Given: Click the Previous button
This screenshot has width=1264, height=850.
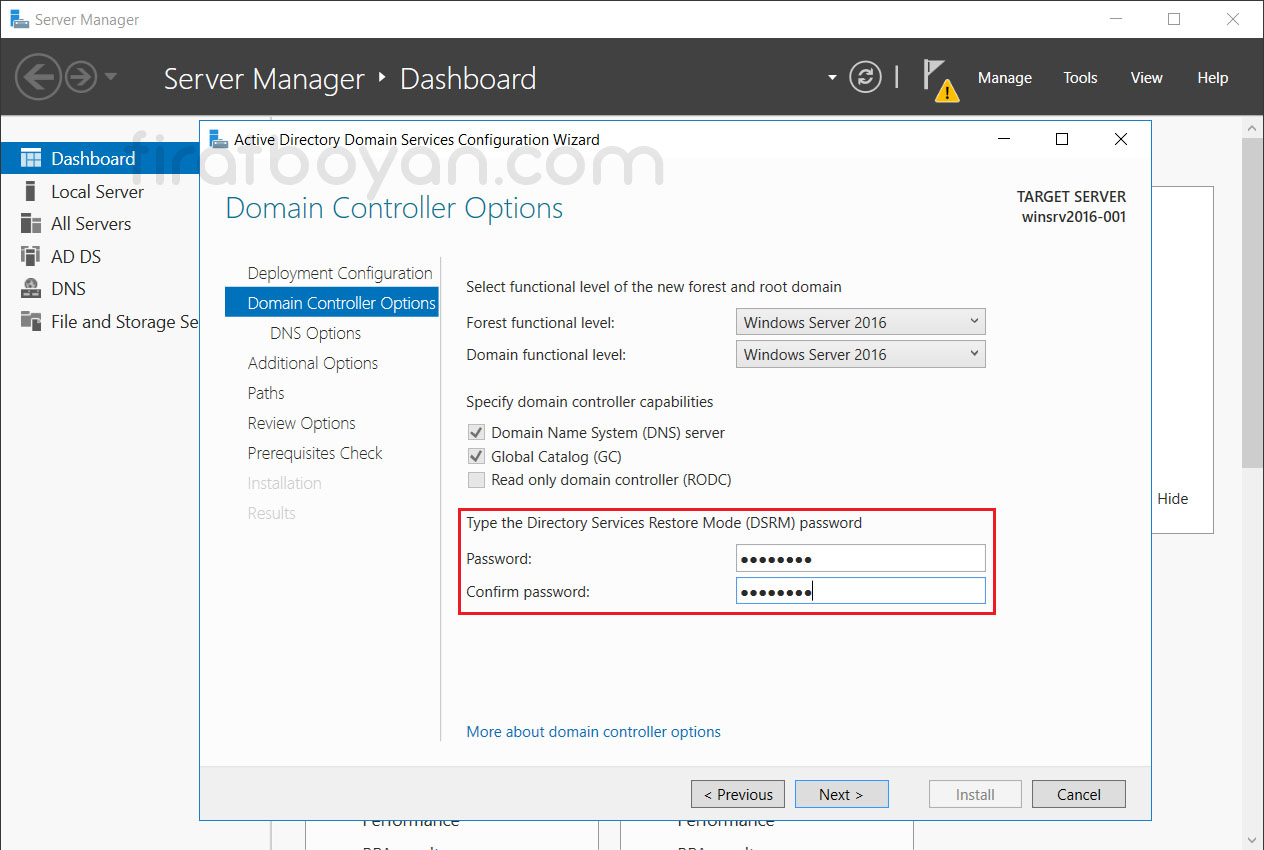Looking at the screenshot, I should 738,794.
